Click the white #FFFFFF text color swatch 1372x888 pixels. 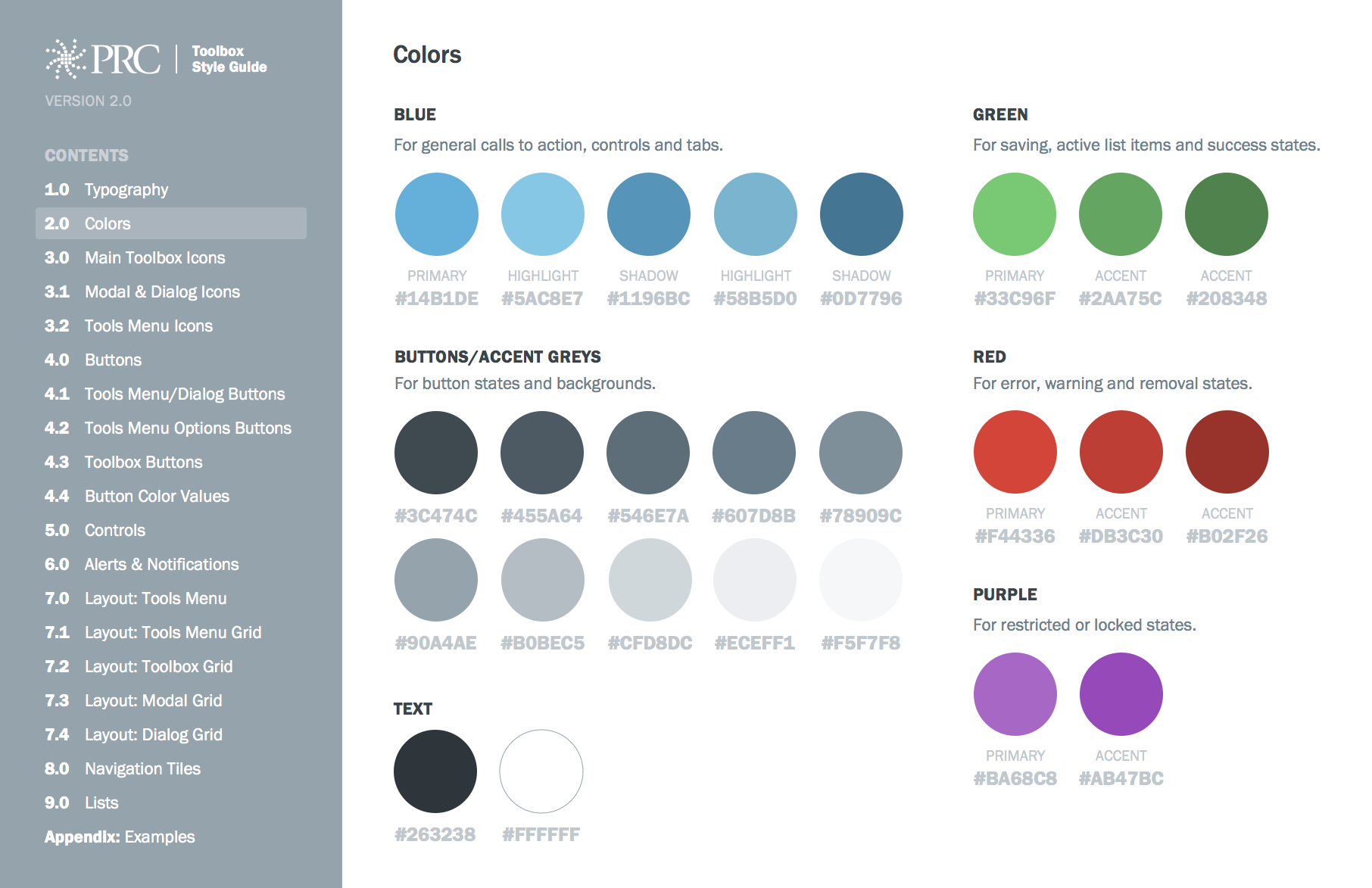tap(541, 771)
